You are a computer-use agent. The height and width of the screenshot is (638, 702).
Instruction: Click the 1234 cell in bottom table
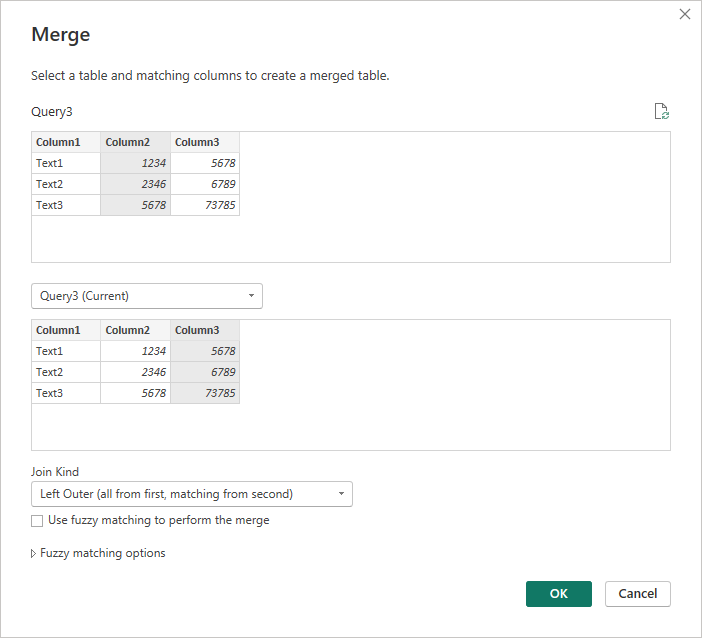click(135, 351)
